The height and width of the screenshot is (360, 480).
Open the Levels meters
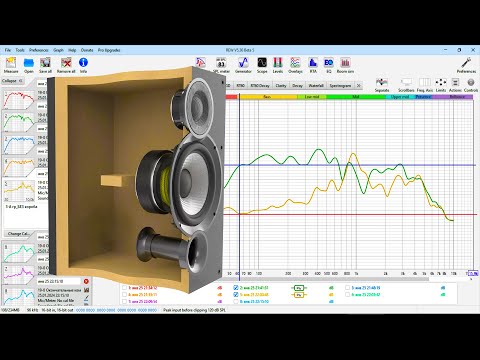(278, 65)
